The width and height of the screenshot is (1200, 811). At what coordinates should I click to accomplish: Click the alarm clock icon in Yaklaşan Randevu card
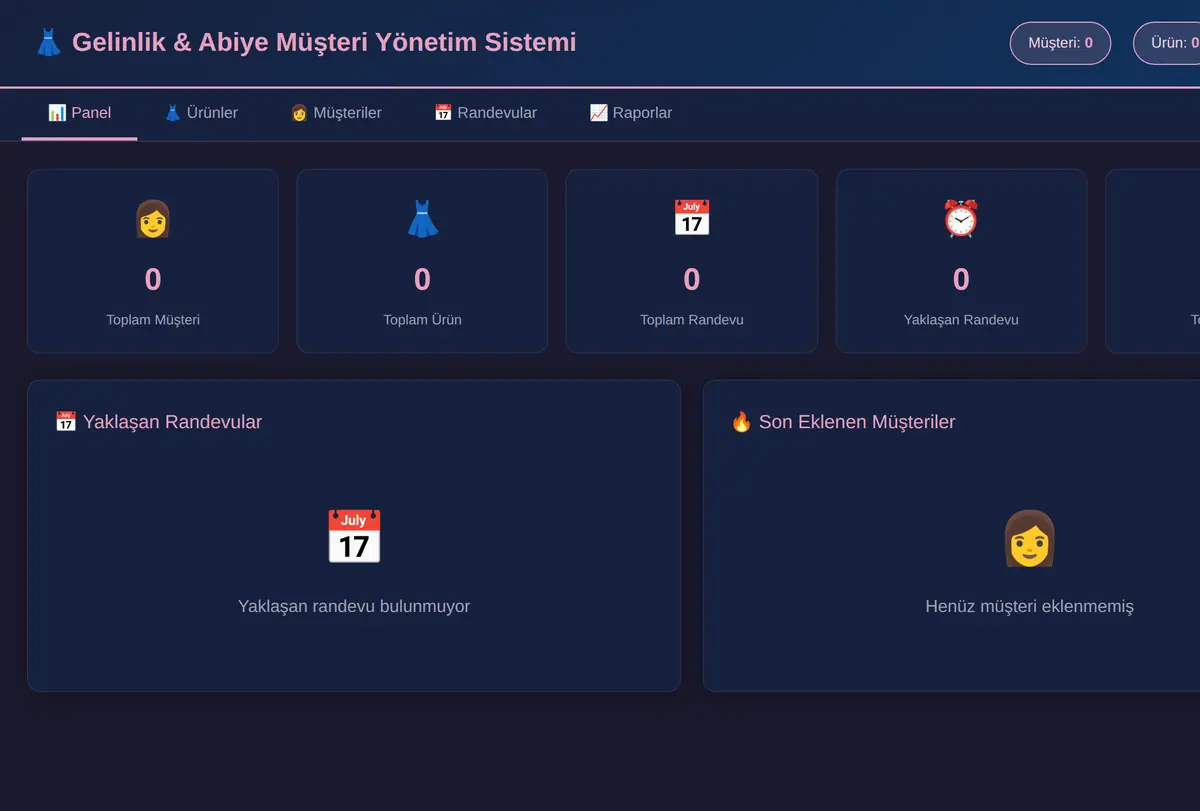tap(961, 218)
